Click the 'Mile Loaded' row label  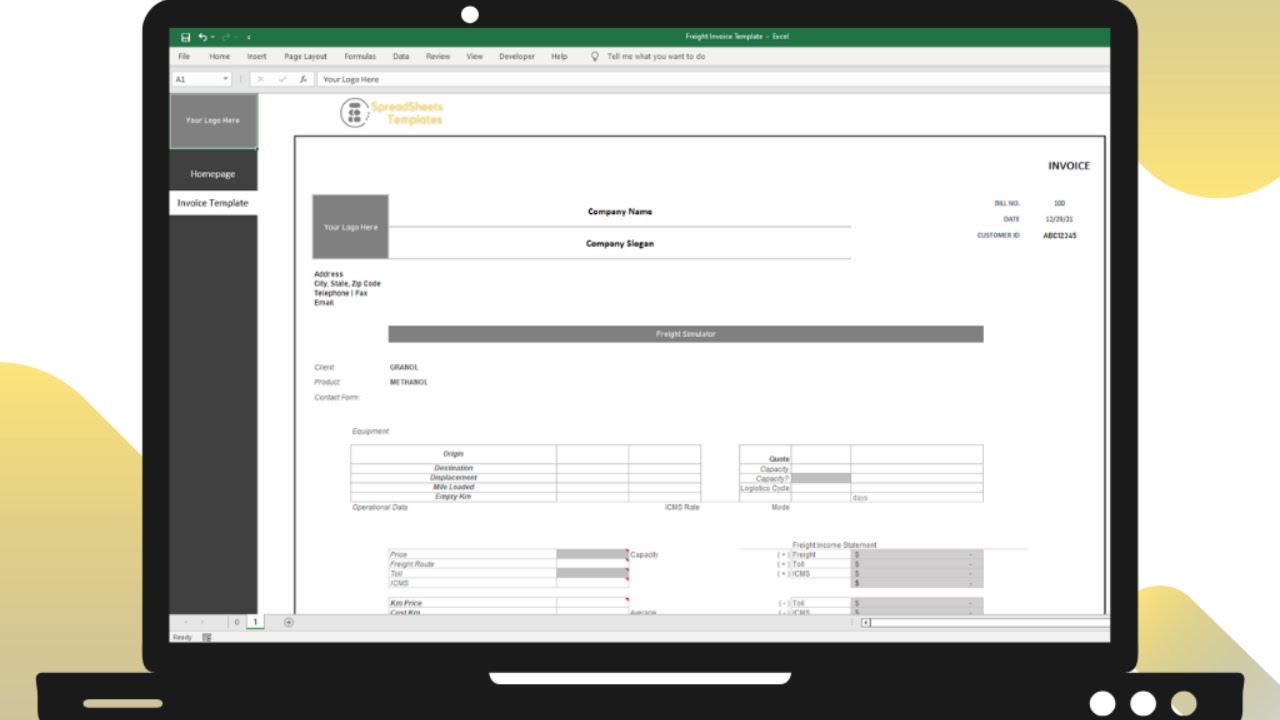tap(453, 487)
